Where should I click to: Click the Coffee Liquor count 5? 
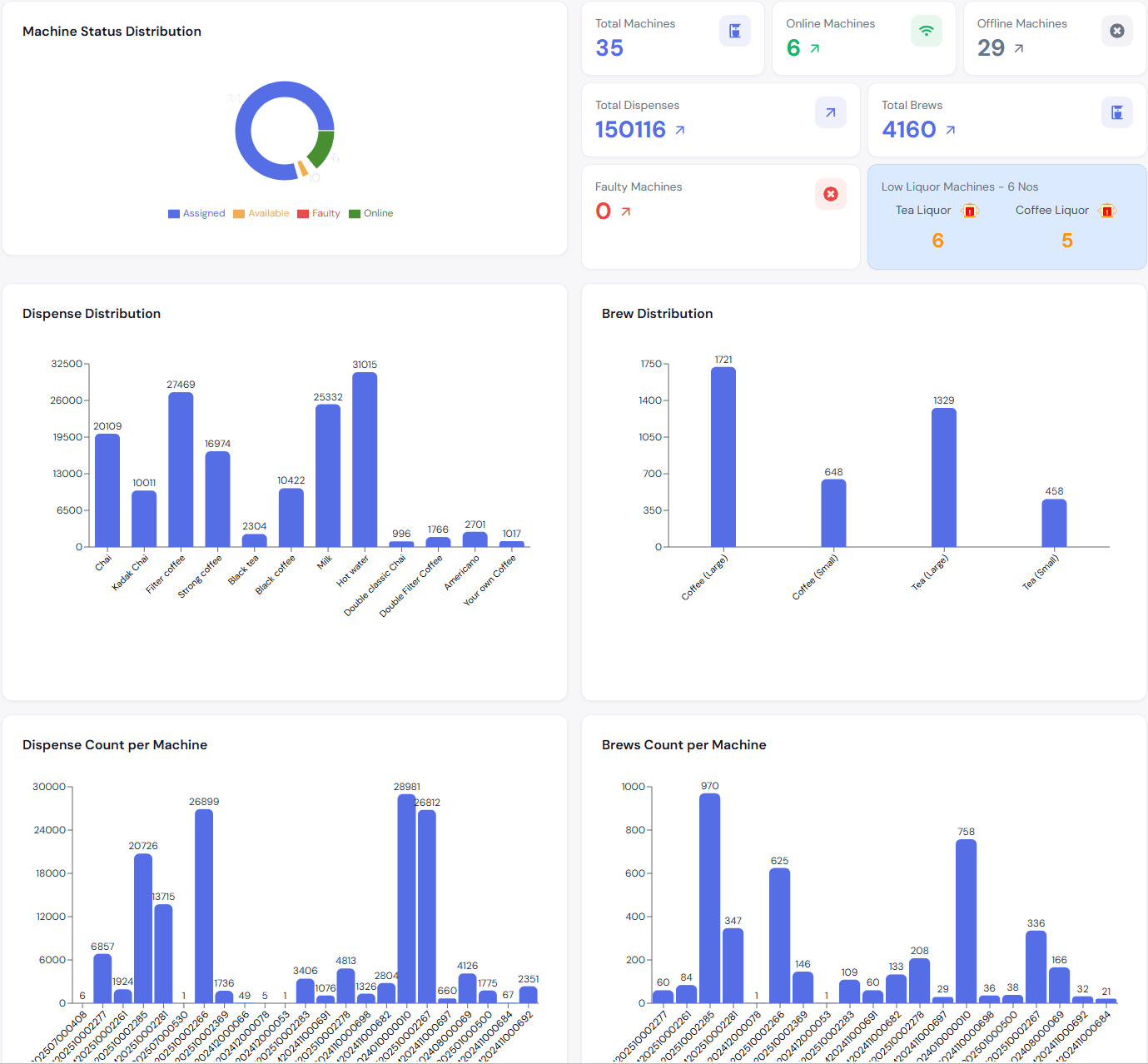1067,241
